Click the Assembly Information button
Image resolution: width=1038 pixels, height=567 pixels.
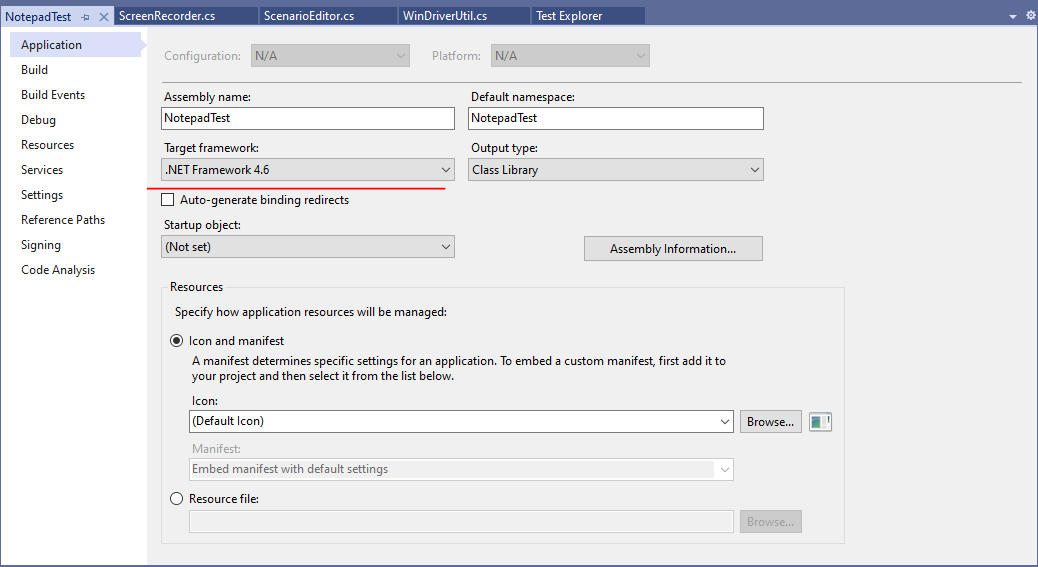(673, 249)
